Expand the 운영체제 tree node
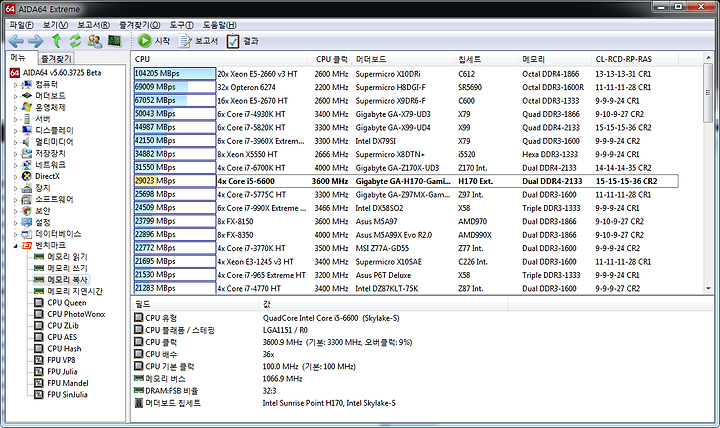 [15, 108]
